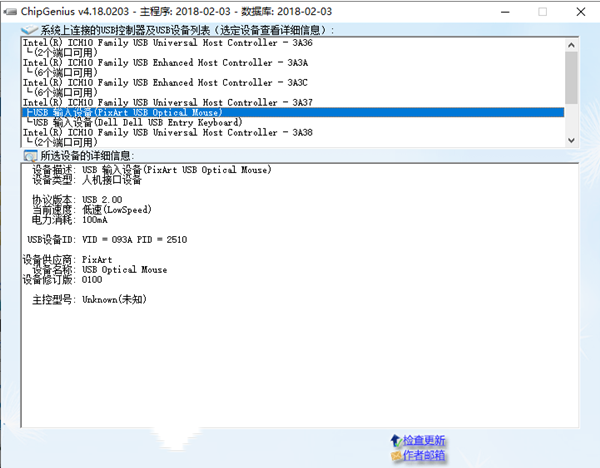Screen dimensions: 600x468
Task: Select the 6个端口可用 row under controller 3A3A
Action: pyautogui.click(x=293, y=72)
